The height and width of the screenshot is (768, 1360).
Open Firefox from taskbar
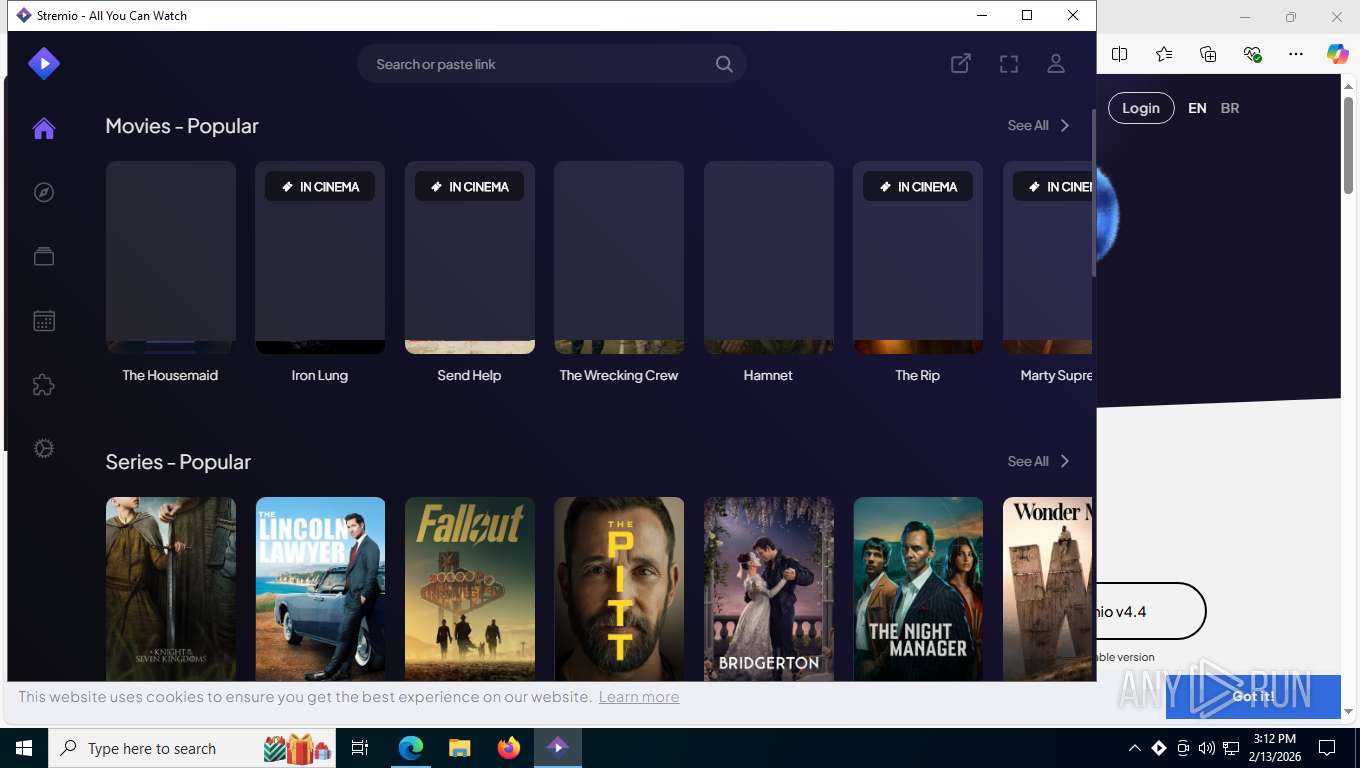(509, 748)
